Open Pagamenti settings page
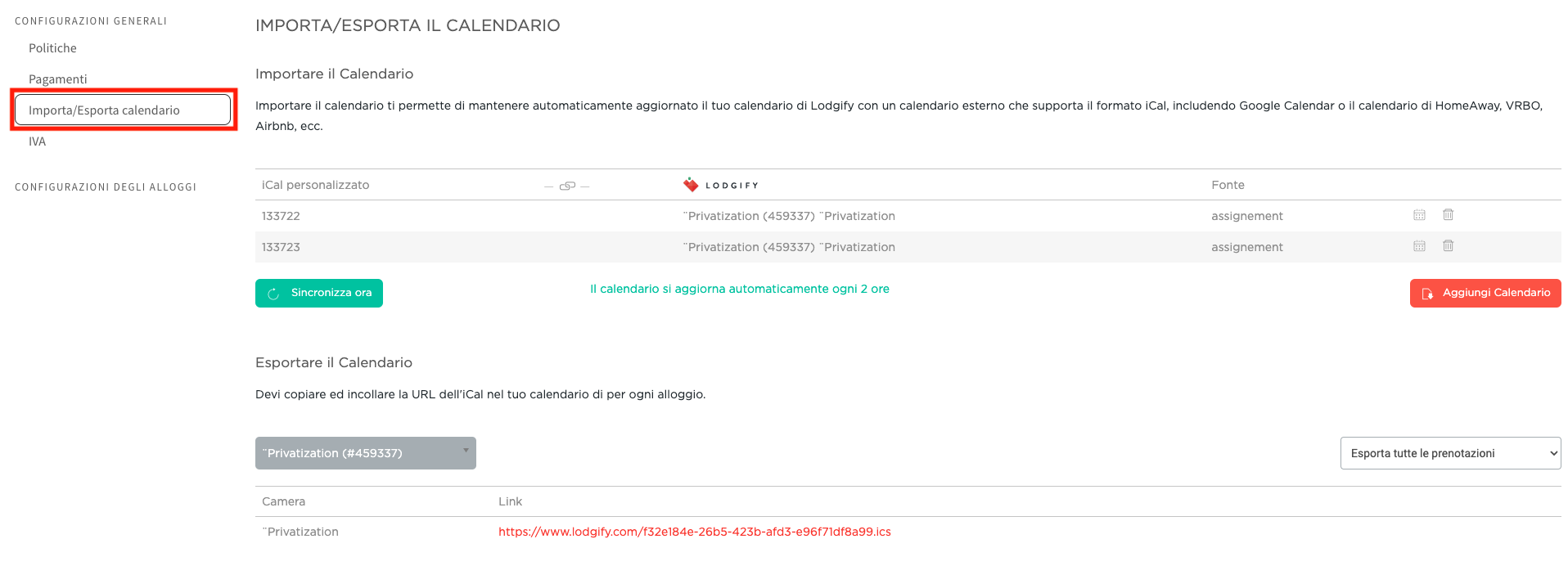 [57, 79]
